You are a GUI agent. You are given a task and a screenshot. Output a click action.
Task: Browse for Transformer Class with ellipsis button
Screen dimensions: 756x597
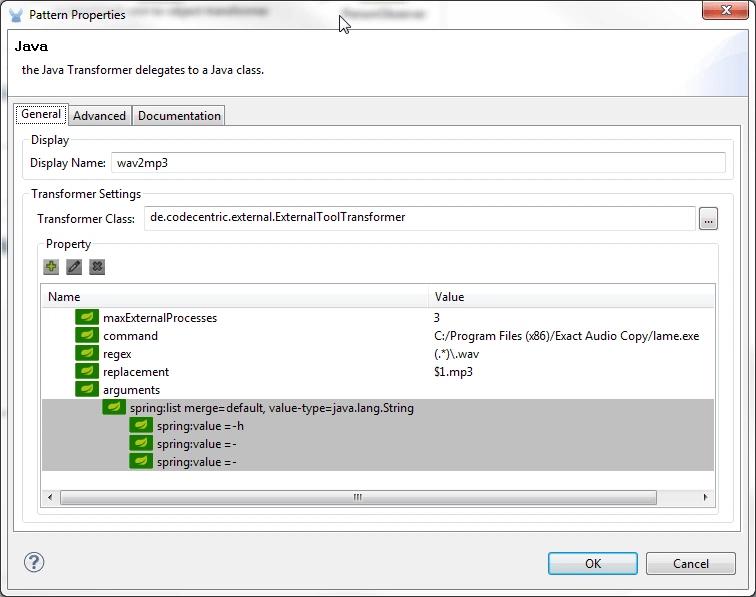point(708,219)
